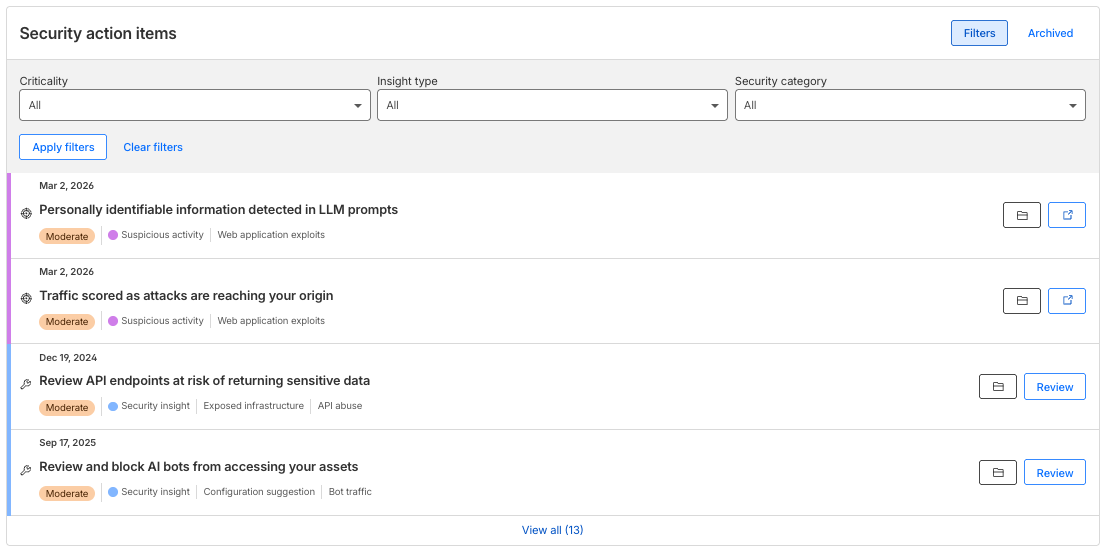Click purple Suspicious activity dot on first item
The height and width of the screenshot is (555, 1104).
(113, 235)
